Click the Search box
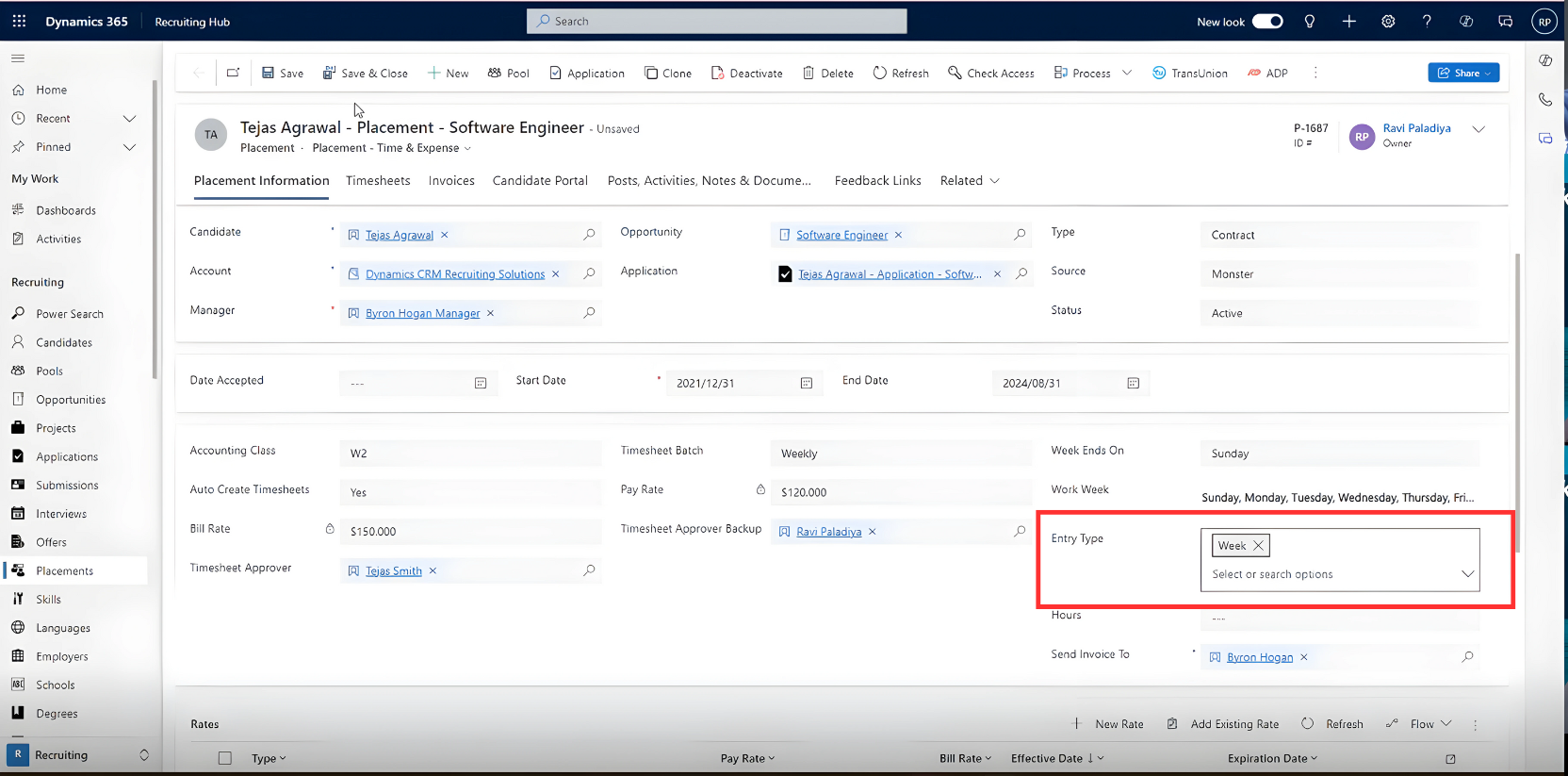Image resolution: width=1568 pixels, height=776 pixels. click(x=716, y=21)
